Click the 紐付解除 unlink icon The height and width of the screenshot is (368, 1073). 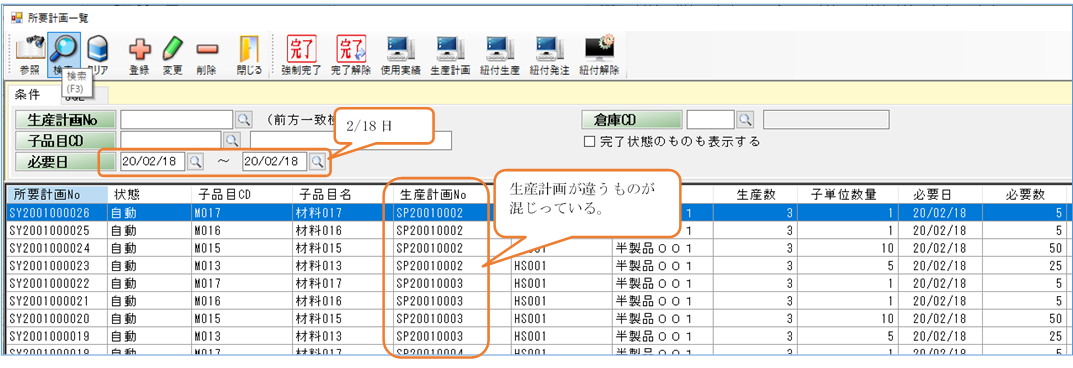coord(599,54)
